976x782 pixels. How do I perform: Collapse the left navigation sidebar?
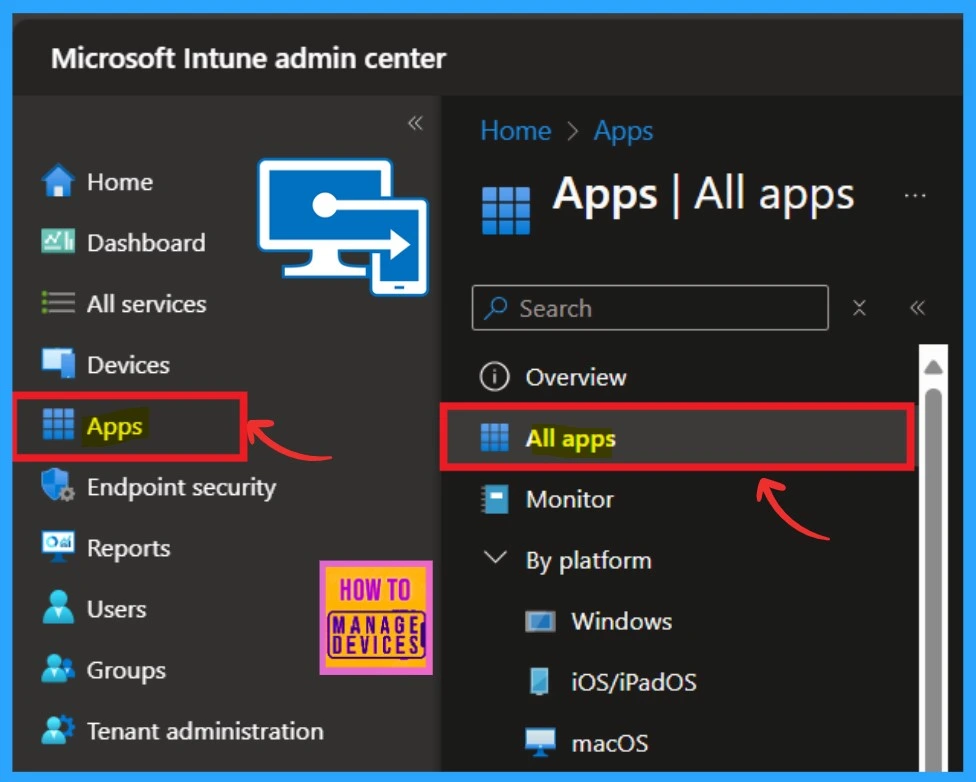click(415, 123)
